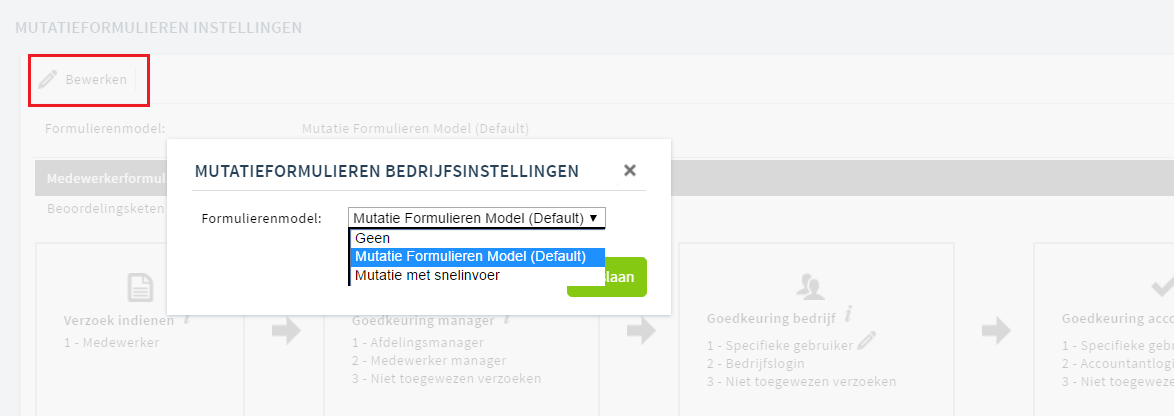Click the green Opslaan button

point(607,277)
